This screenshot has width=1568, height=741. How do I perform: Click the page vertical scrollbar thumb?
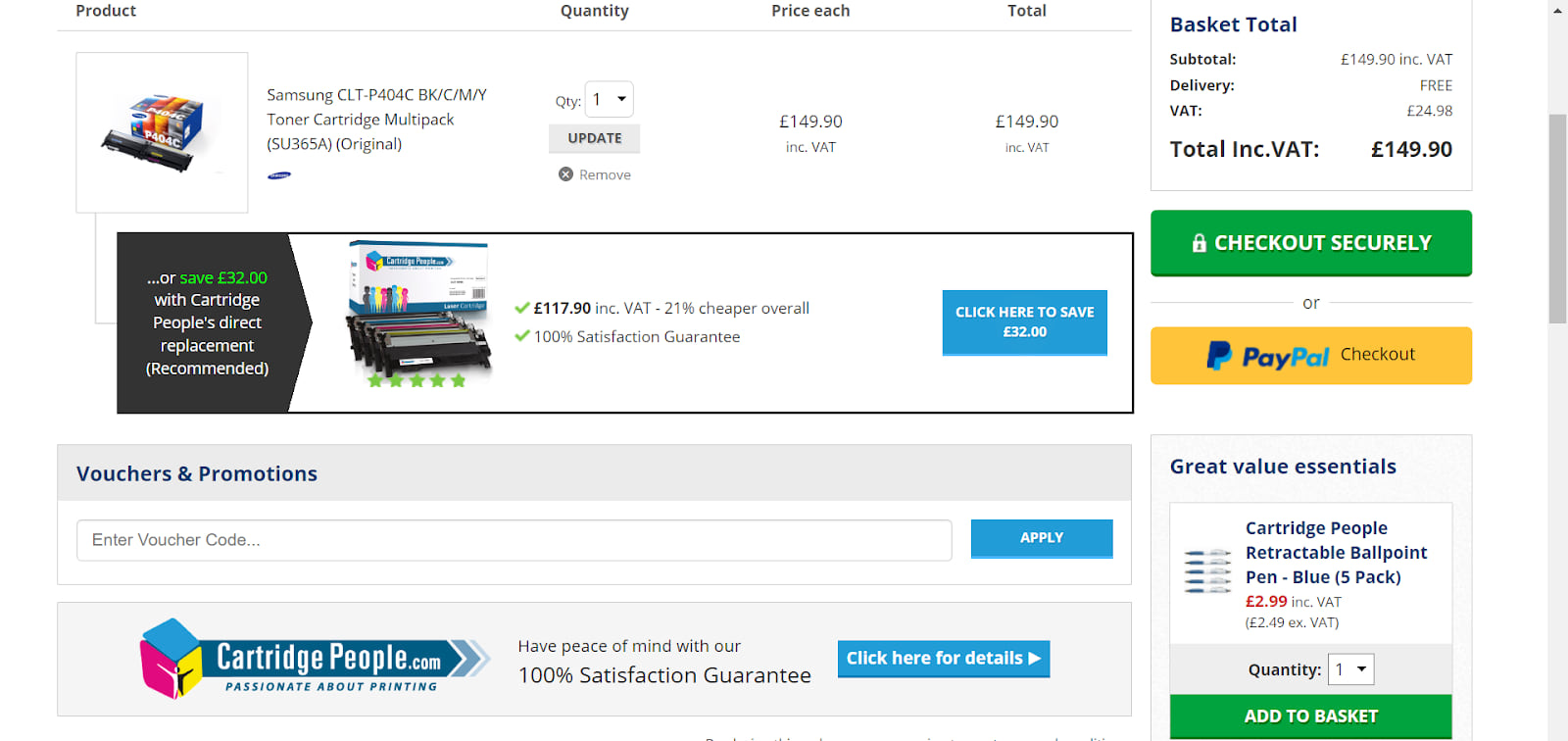point(1557,218)
